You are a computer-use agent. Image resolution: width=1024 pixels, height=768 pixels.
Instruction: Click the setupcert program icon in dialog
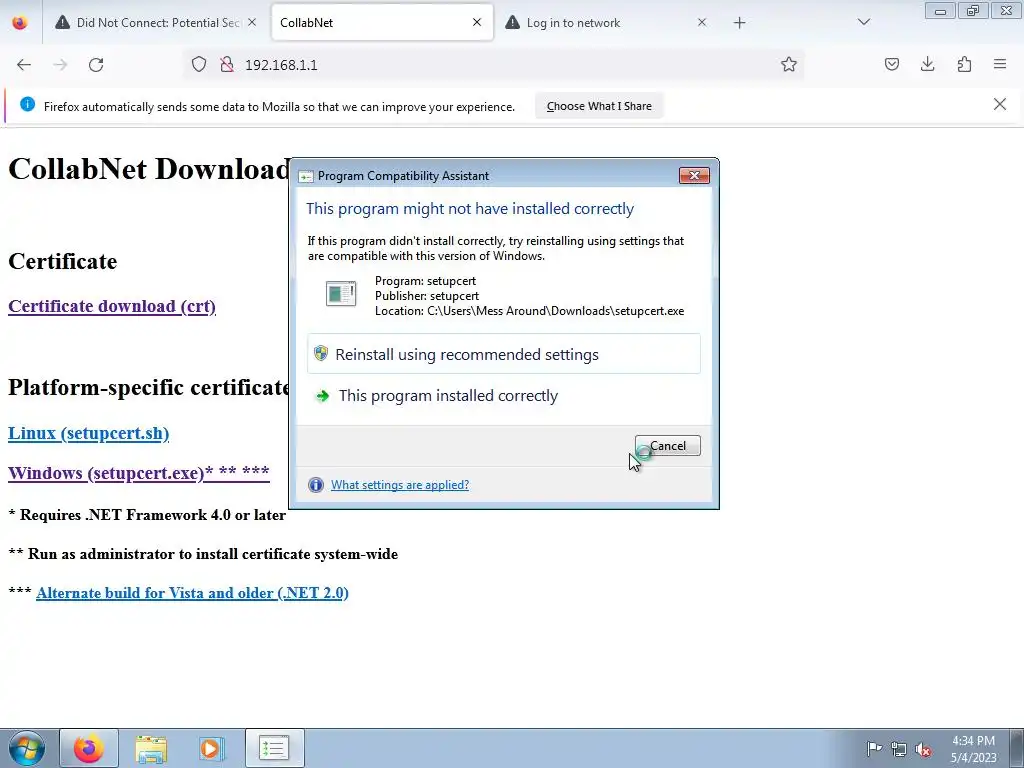[341, 293]
